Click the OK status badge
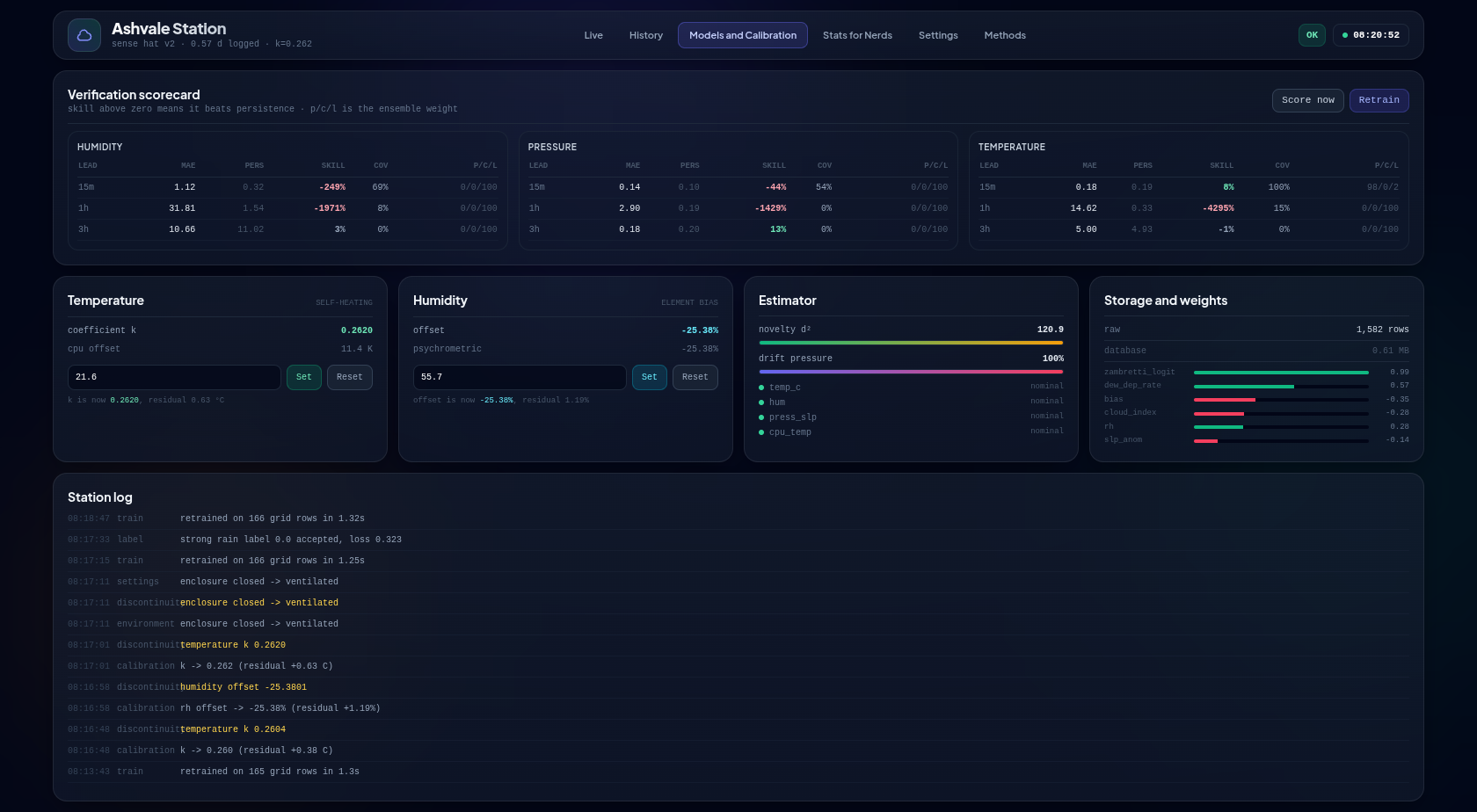The width and height of the screenshot is (1477, 812). click(x=1312, y=35)
